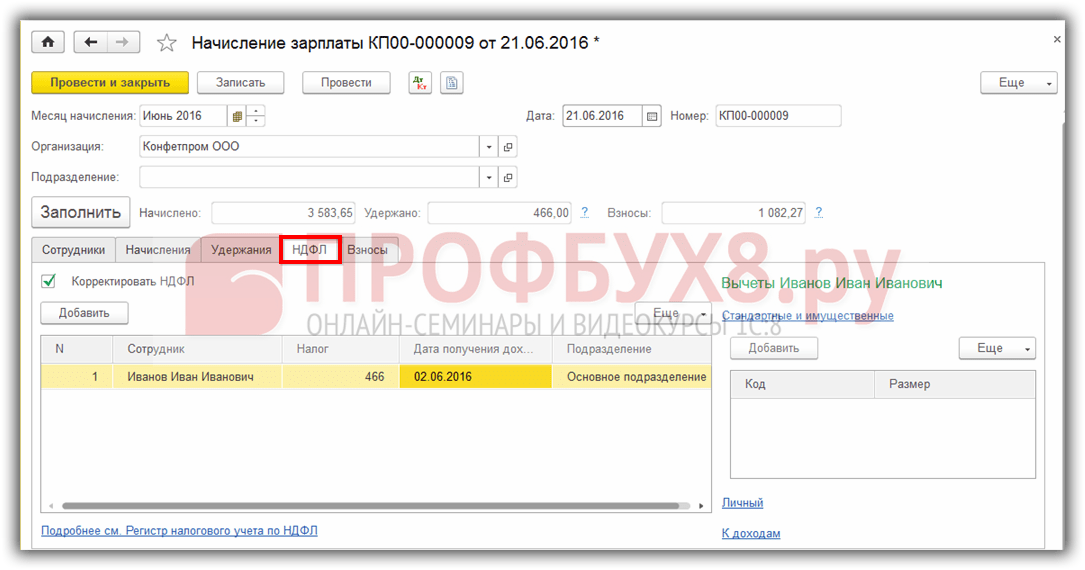Open the Подразделение record icon
The image size is (1085, 570).
[508, 177]
